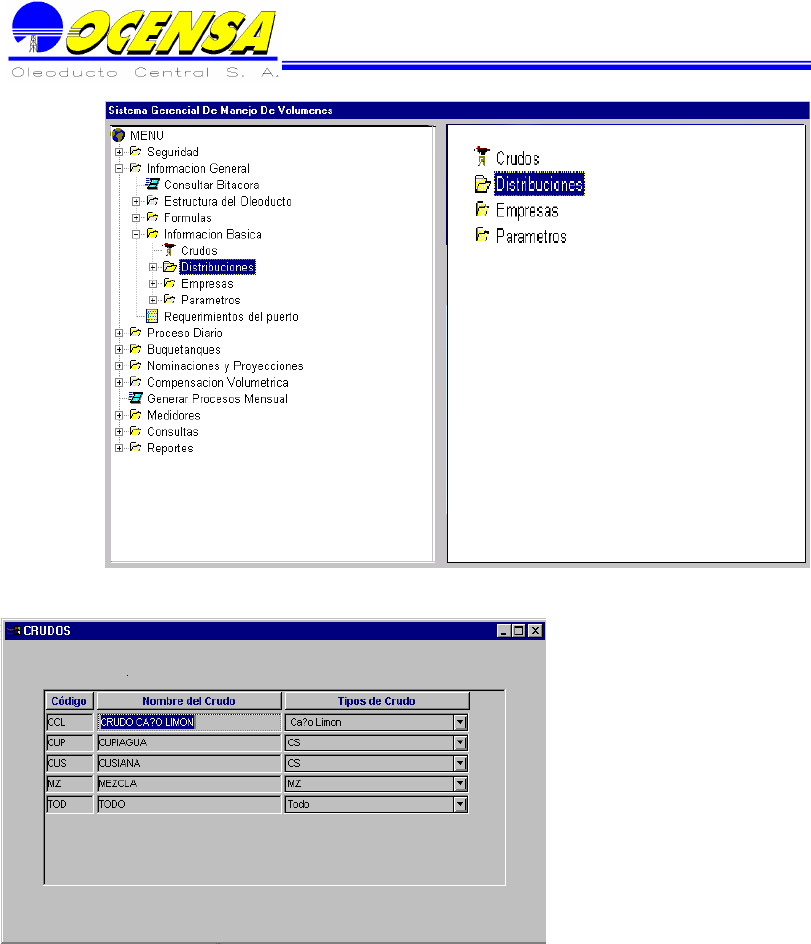Open the crude type dropdown for CUPIAGUA
This screenshot has height=944, width=811.
[461, 742]
